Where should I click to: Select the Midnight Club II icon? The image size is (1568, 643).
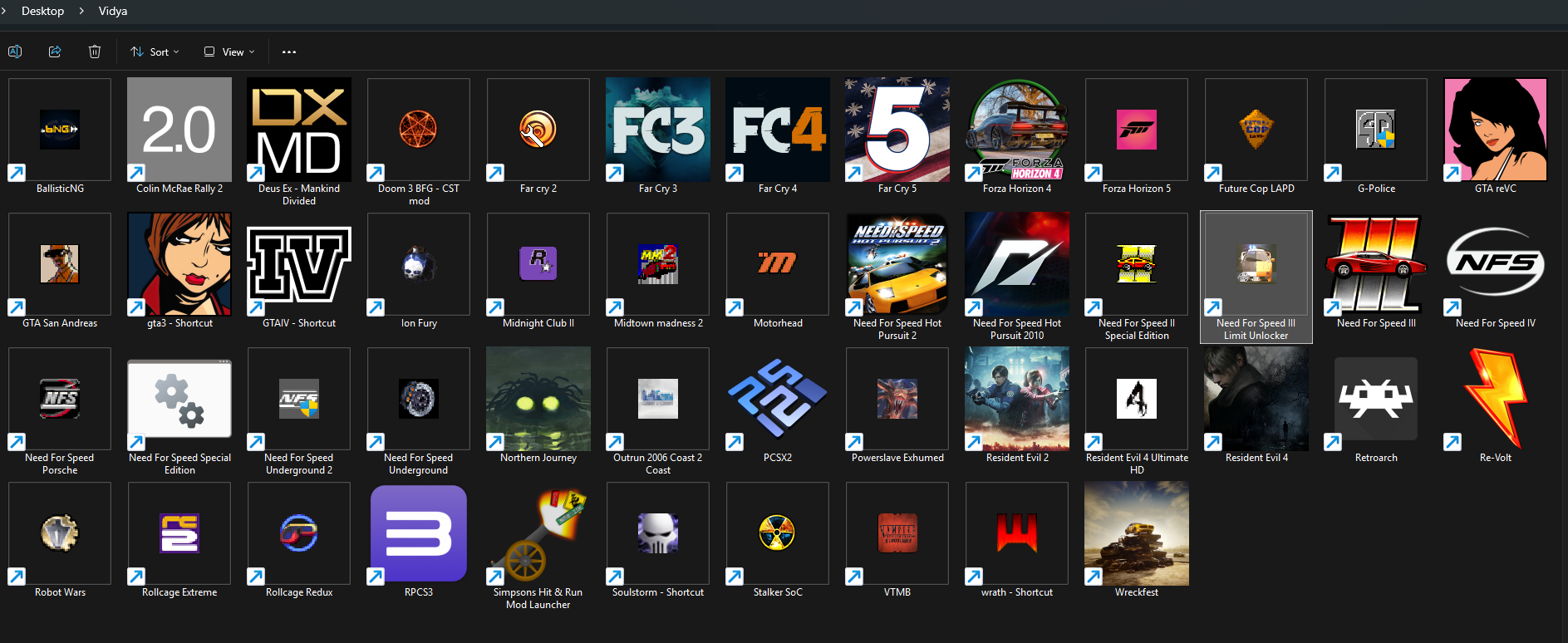538,264
